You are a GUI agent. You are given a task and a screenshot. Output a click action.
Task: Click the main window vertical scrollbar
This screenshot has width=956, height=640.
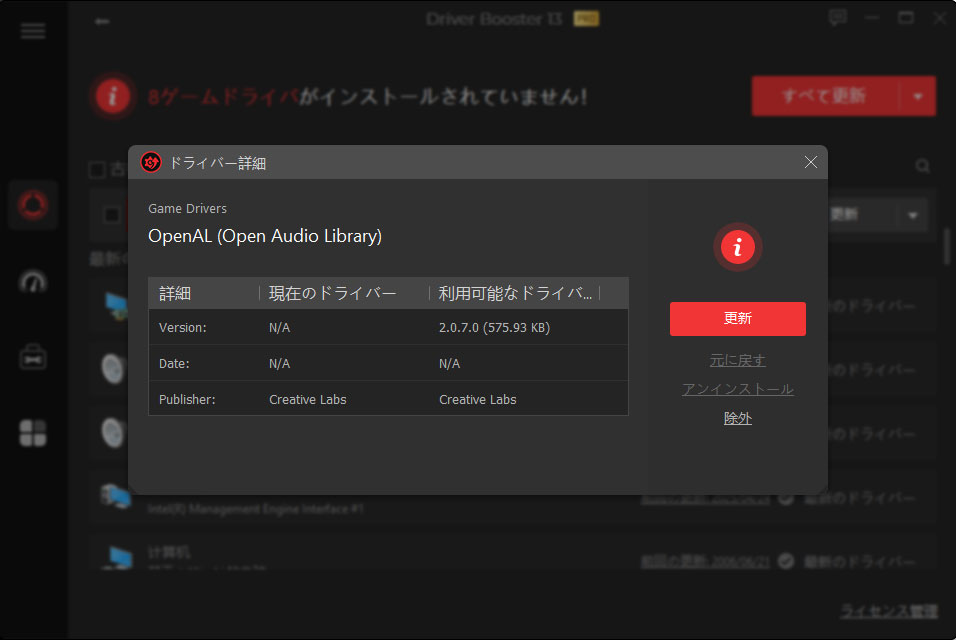coord(947,247)
